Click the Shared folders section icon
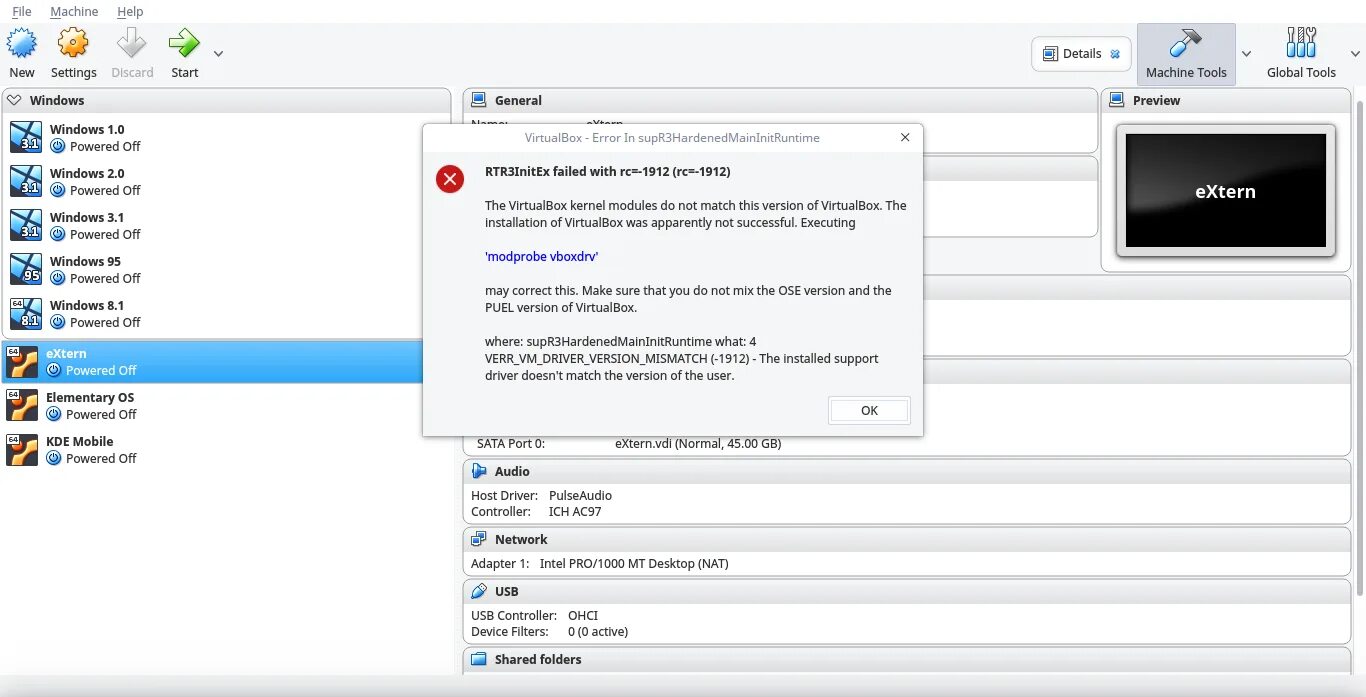The width and height of the screenshot is (1366, 697). [479, 659]
